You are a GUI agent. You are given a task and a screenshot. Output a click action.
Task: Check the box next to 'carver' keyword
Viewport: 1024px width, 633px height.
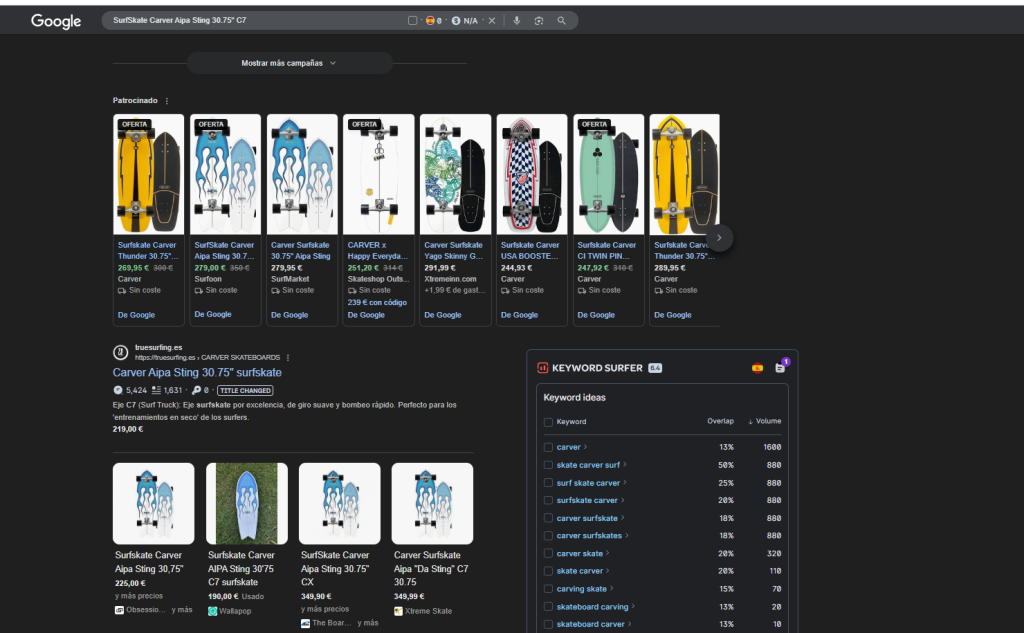[548, 447]
